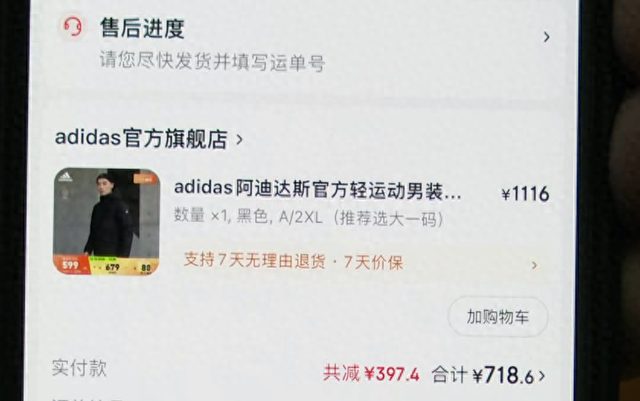This screenshot has width=640, height=401.
Task: Tap the red headset customer service icon
Action: (x=73, y=27)
